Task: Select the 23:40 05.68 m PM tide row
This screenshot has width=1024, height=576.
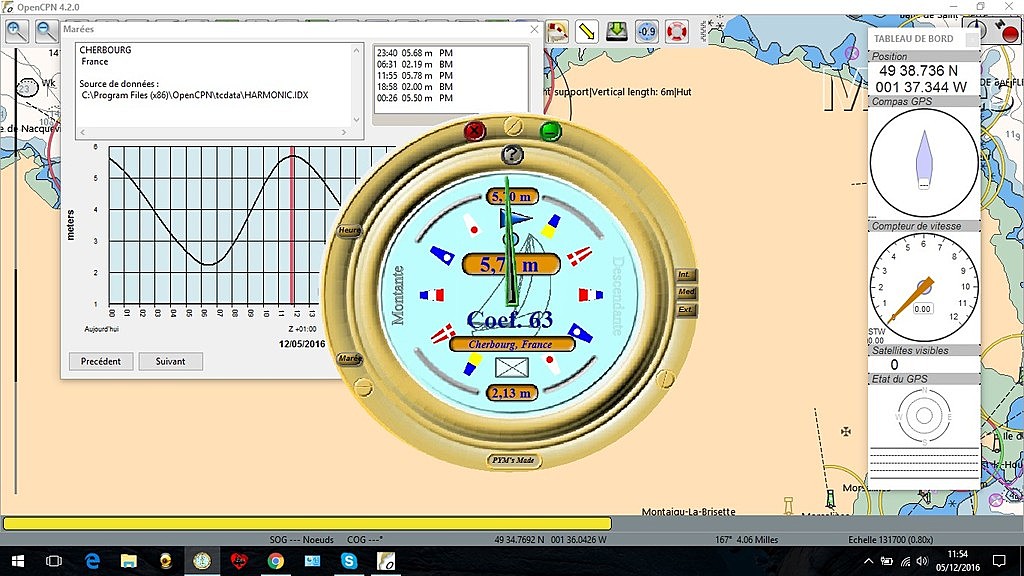Action: coord(415,53)
